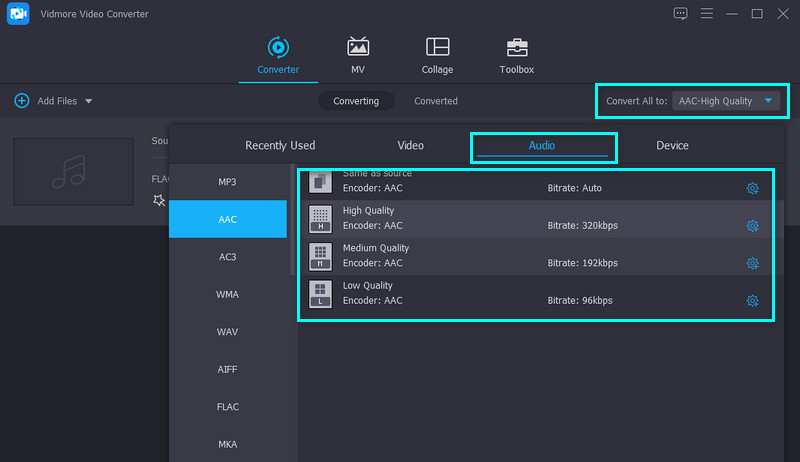This screenshot has width=800, height=462.
Task: Select the MP3 format in sidebar
Action: (x=227, y=182)
